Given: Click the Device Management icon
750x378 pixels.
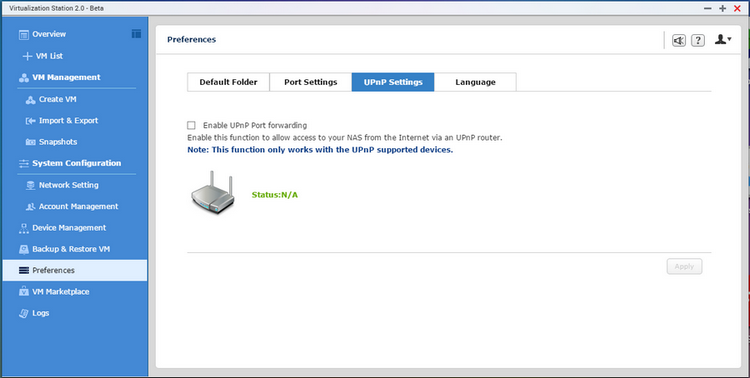Looking at the screenshot, I should [x=23, y=228].
